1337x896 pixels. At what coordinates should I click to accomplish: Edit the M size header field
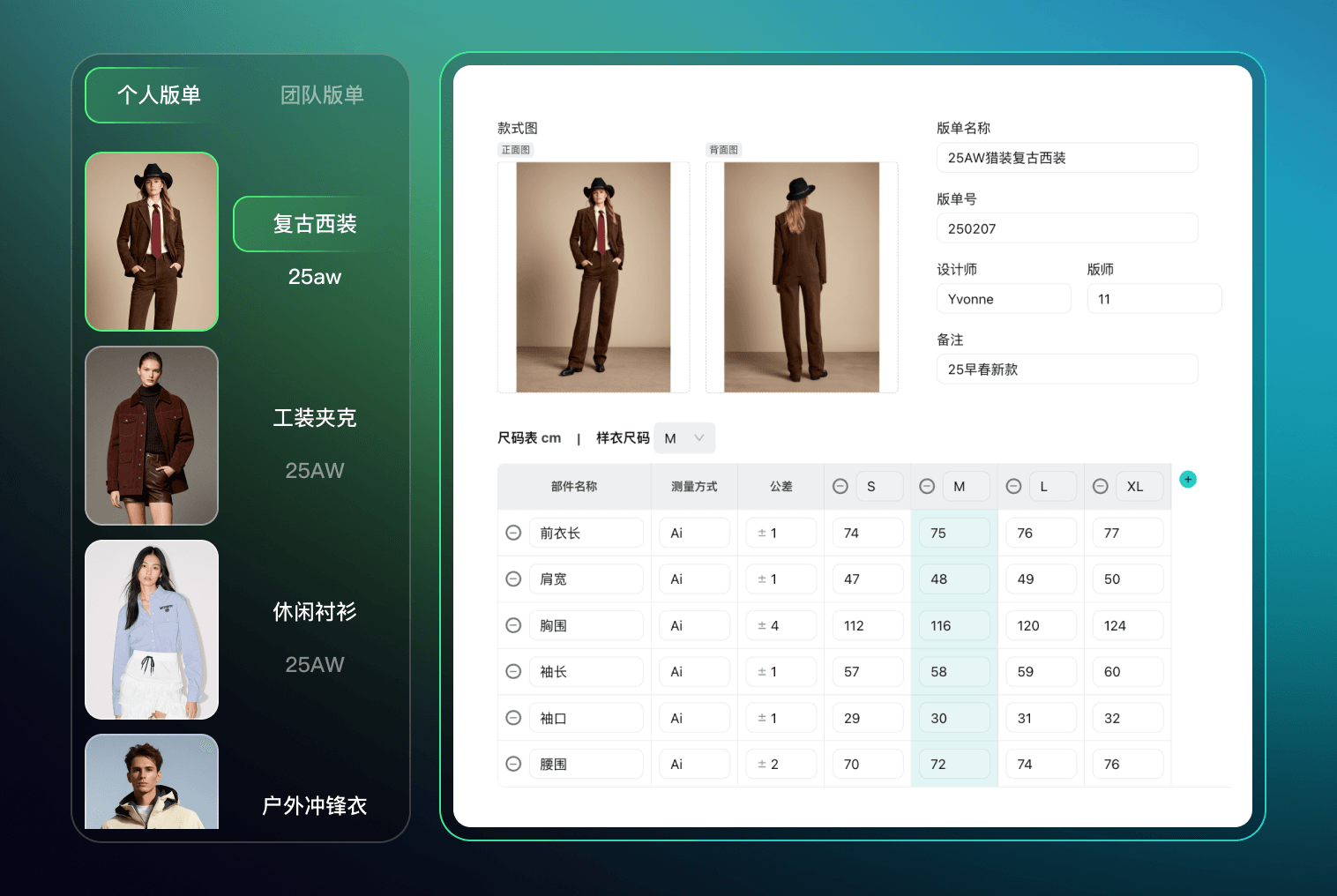(966, 486)
